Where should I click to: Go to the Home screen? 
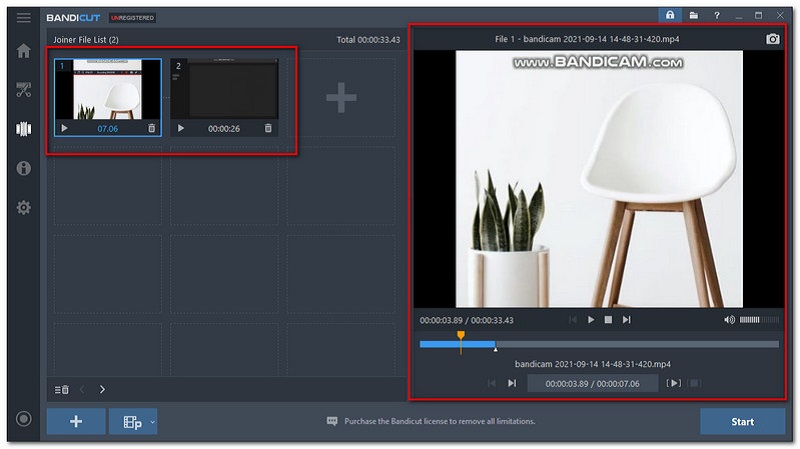point(23,51)
